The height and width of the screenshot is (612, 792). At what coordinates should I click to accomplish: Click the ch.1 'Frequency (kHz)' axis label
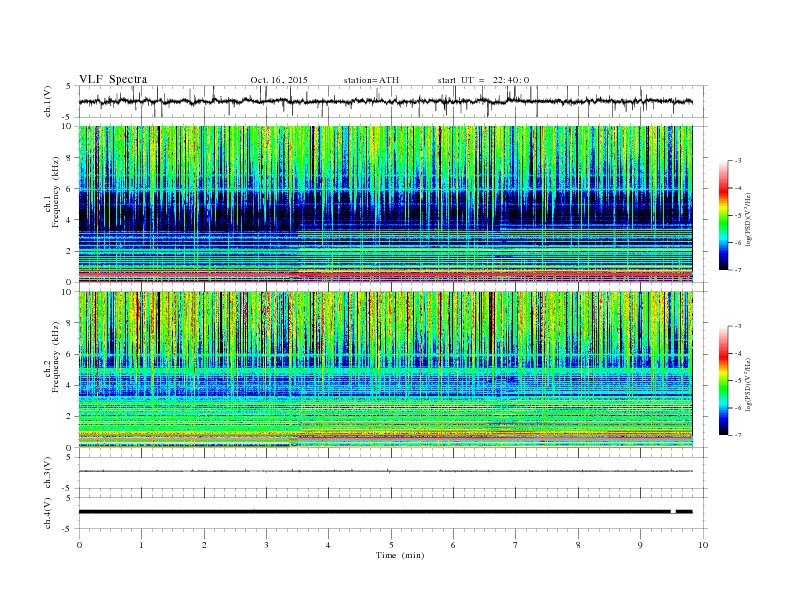[x=56, y=192]
